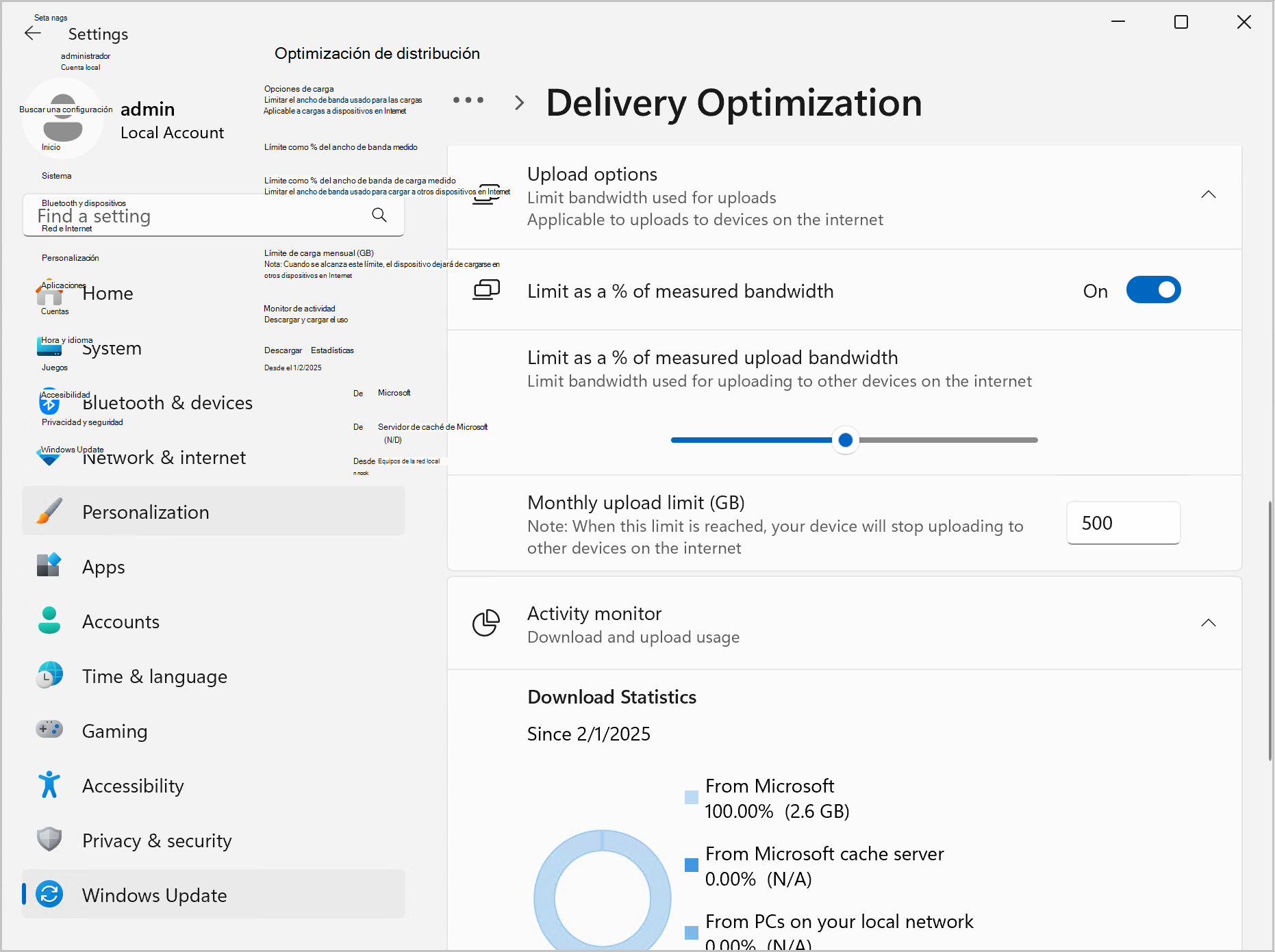Viewport: 1275px width, 952px height.
Task: Collapse the Upload options section
Action: [1208, 195]
